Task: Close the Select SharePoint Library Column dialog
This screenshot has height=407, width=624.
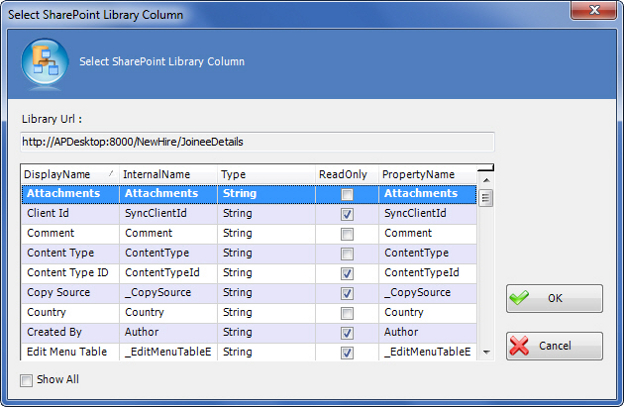Action: 598,13
